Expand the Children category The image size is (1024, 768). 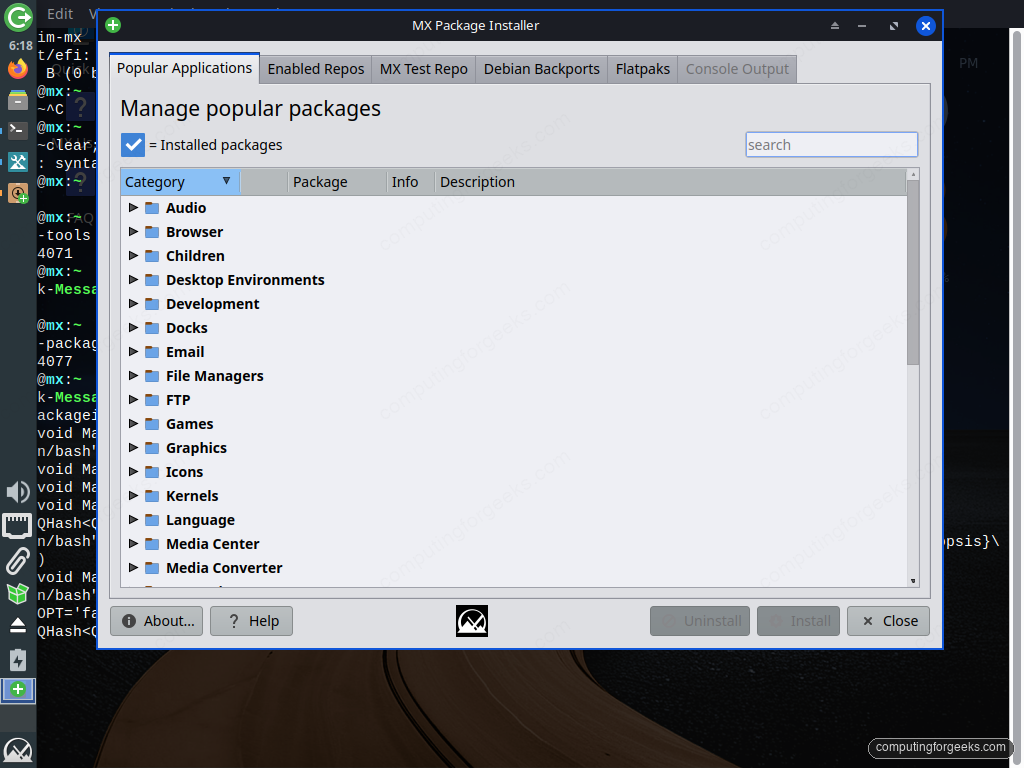(133, 255)
